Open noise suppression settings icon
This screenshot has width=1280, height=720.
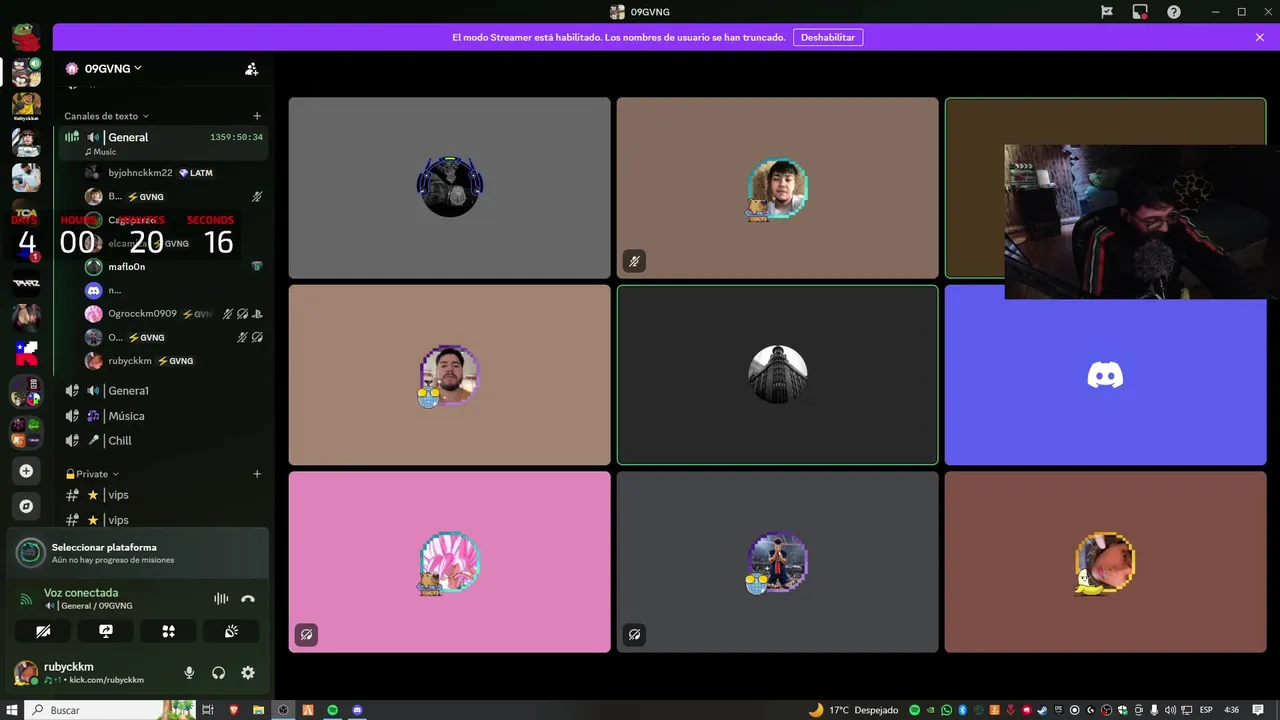coord(221,599)
